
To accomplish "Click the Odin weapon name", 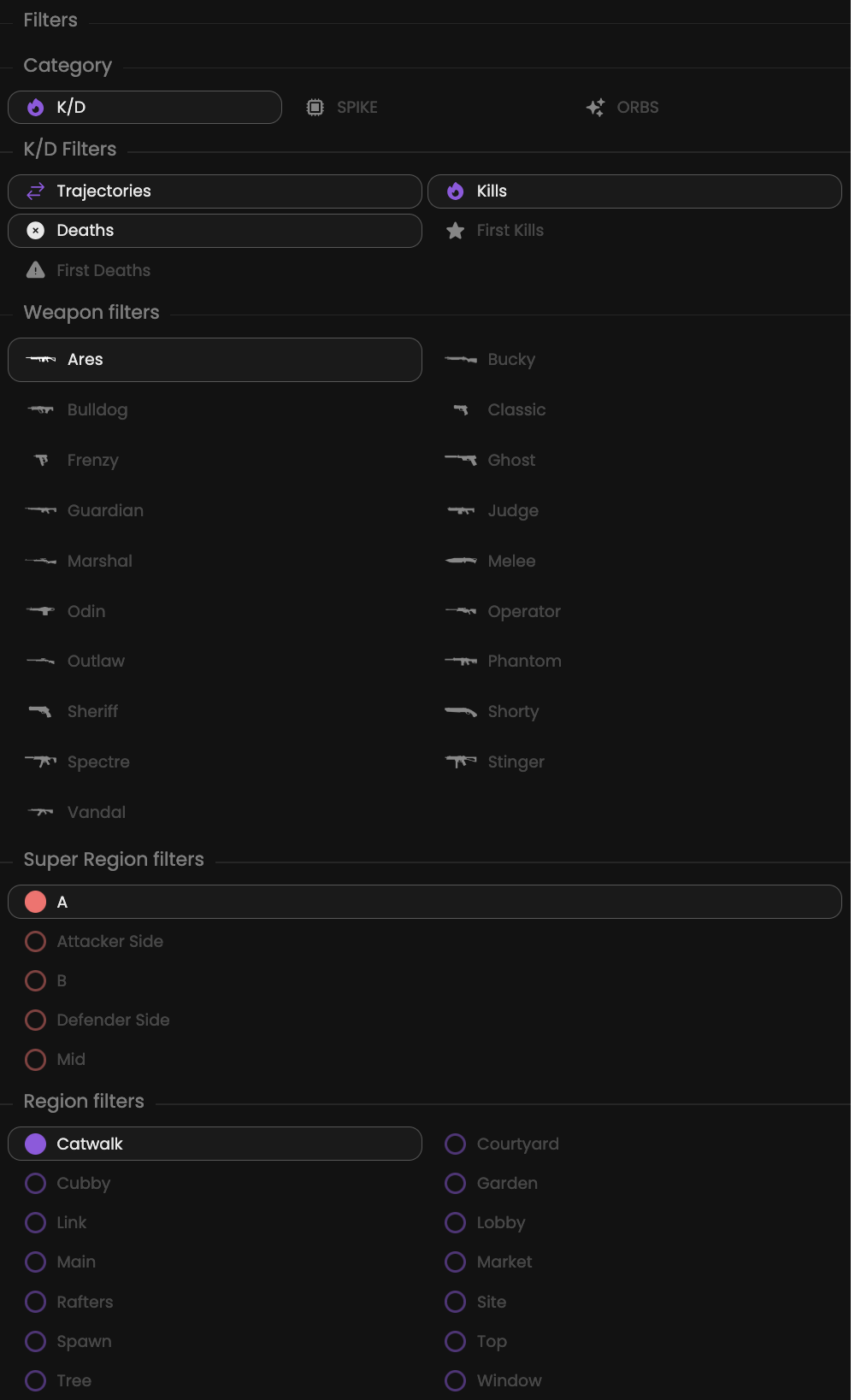I will pyautogui.click(x=86, y=612).
